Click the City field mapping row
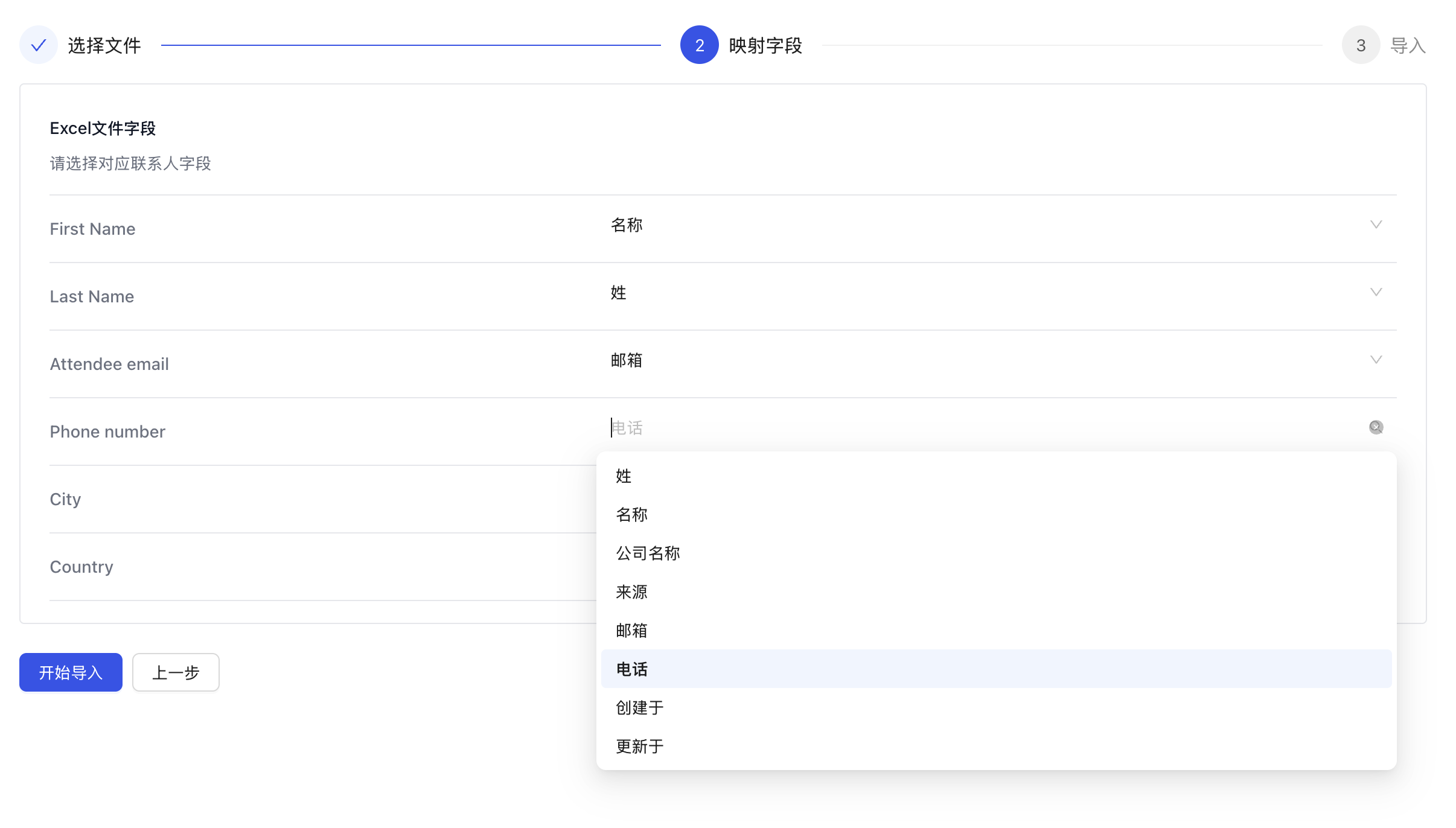Screen dimensions: 1456x828 coord(302,498)
